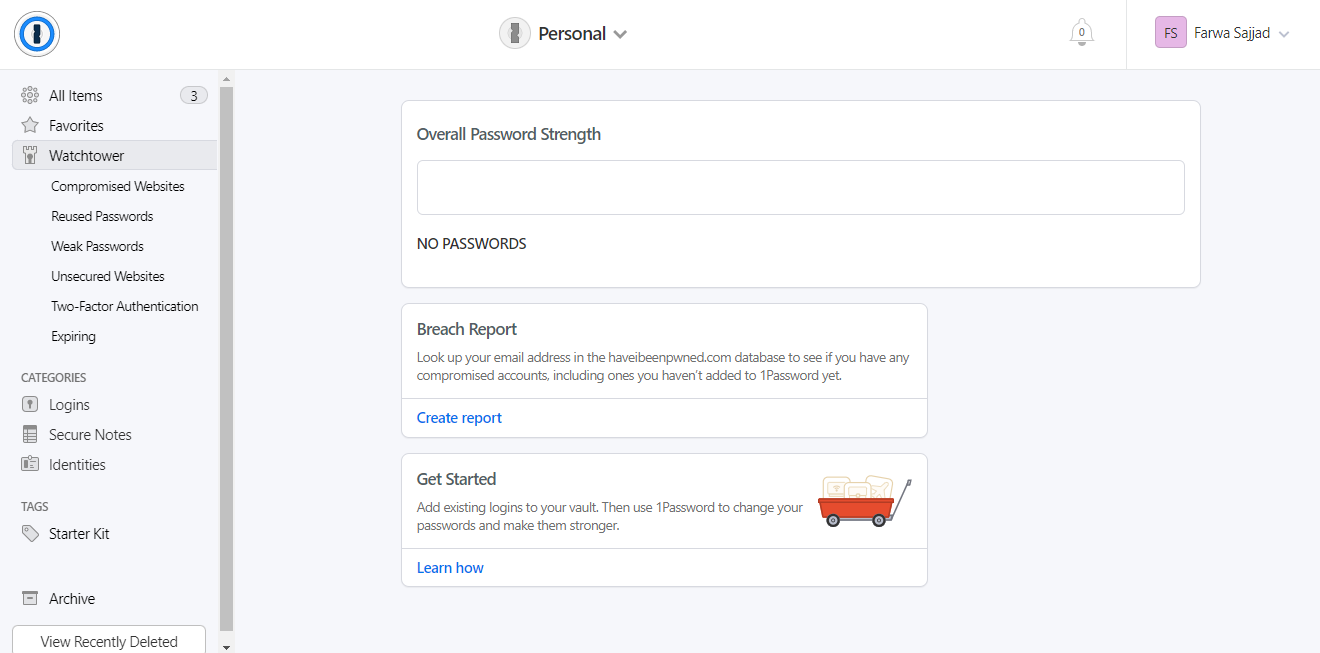Click the Favorites star icon

click(30, 126)
